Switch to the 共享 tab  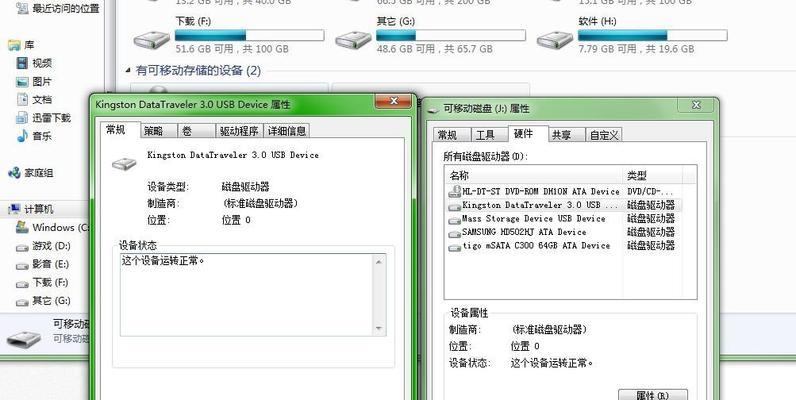[x=566, y=135]
